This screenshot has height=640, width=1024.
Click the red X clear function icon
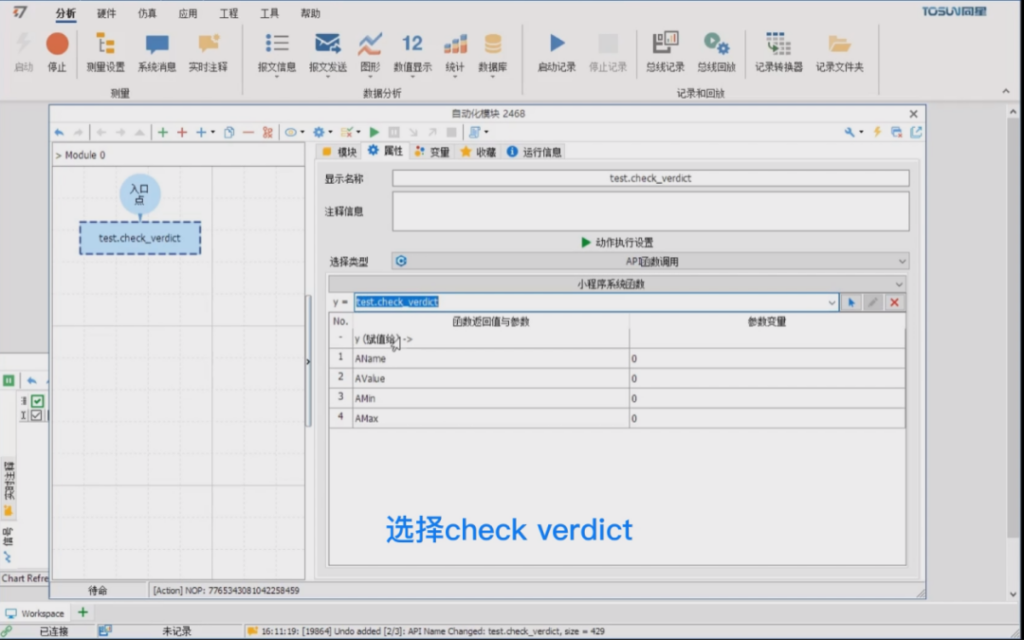click(894, 302)
